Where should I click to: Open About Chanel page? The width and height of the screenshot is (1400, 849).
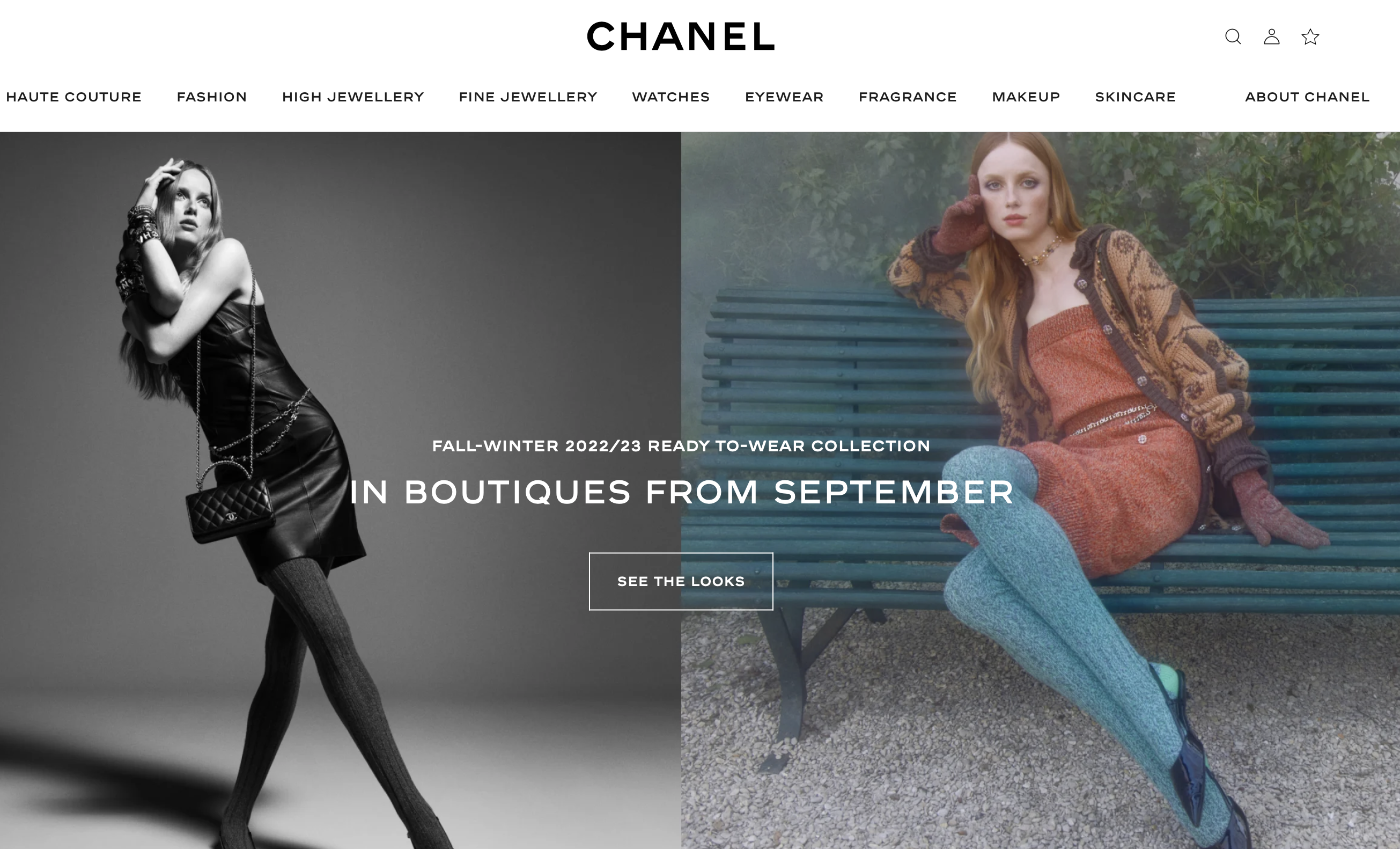click(1307, 97)
